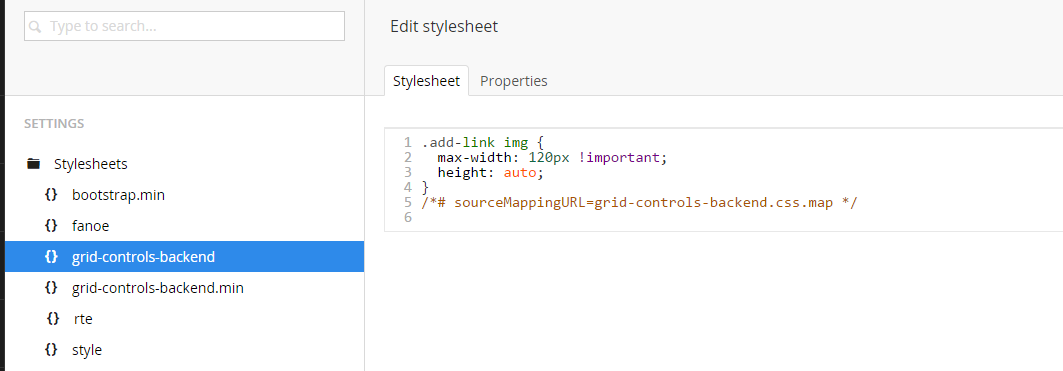Open the fanoe stylesheet
Screen dimensions: 1063x371
click(x=90, y=227)
